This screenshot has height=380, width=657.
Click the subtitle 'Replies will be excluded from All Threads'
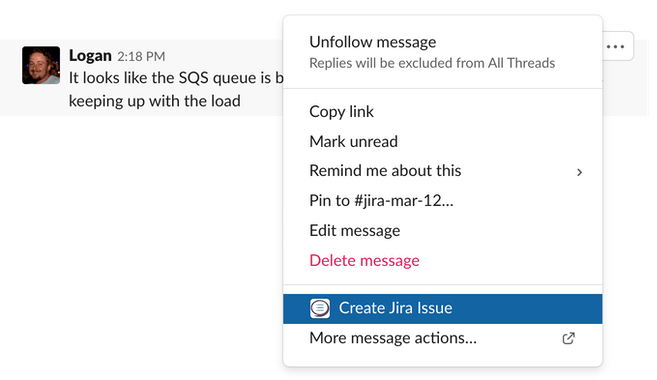pos(432,63)
